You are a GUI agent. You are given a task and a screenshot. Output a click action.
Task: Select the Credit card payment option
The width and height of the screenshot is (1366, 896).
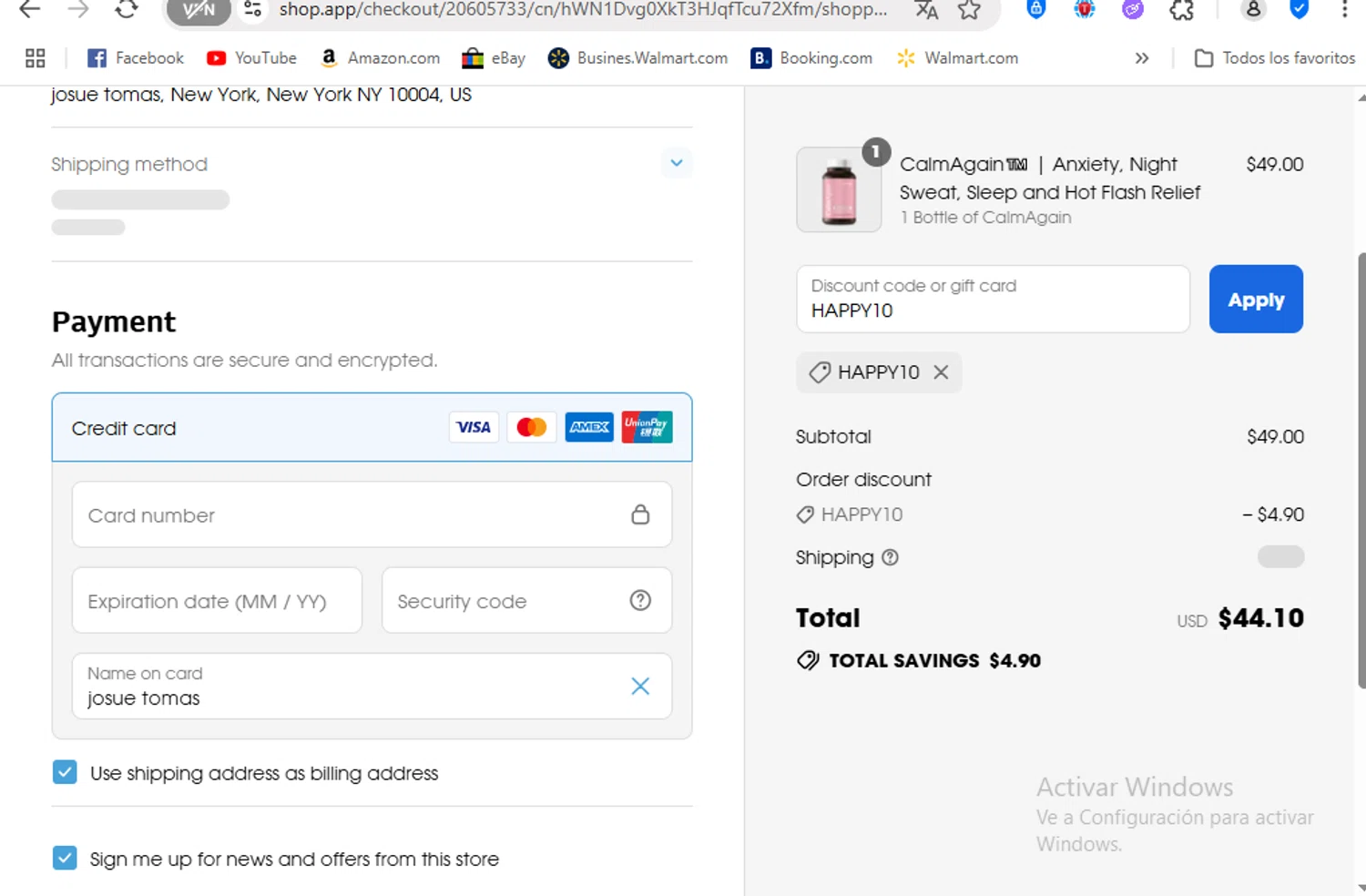[x=372, y=427]
